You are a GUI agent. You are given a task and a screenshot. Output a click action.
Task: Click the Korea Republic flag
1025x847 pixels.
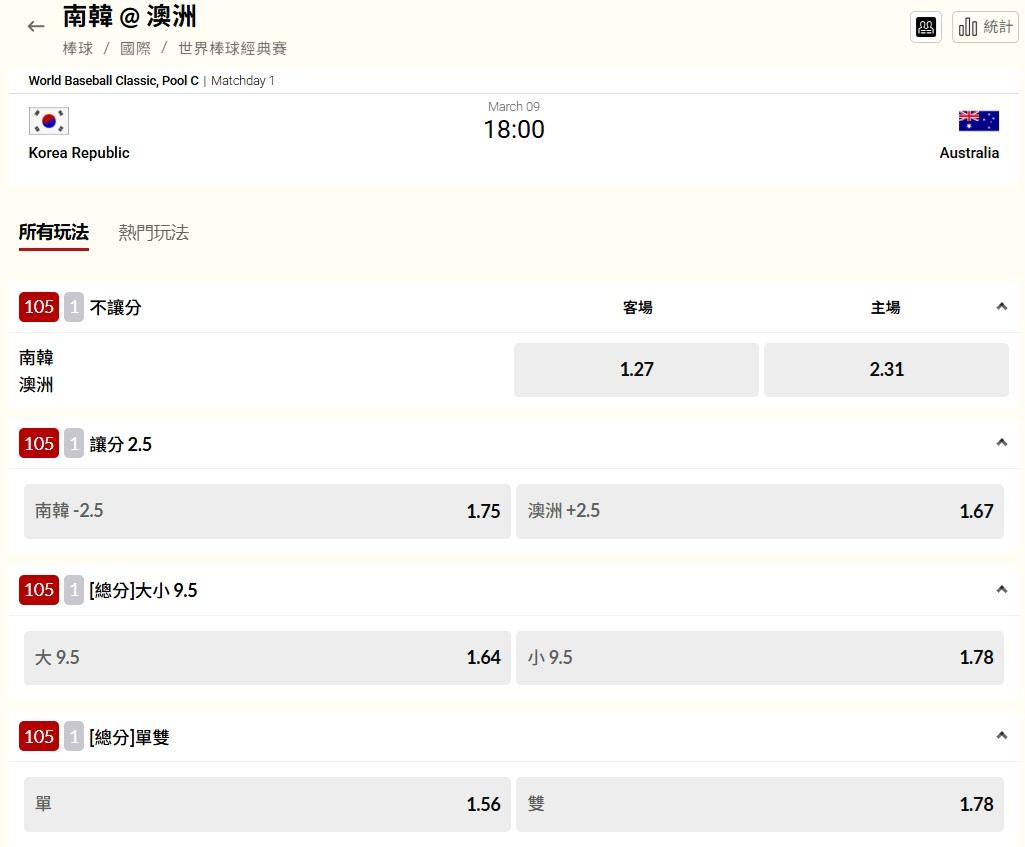tap(49, 121)
